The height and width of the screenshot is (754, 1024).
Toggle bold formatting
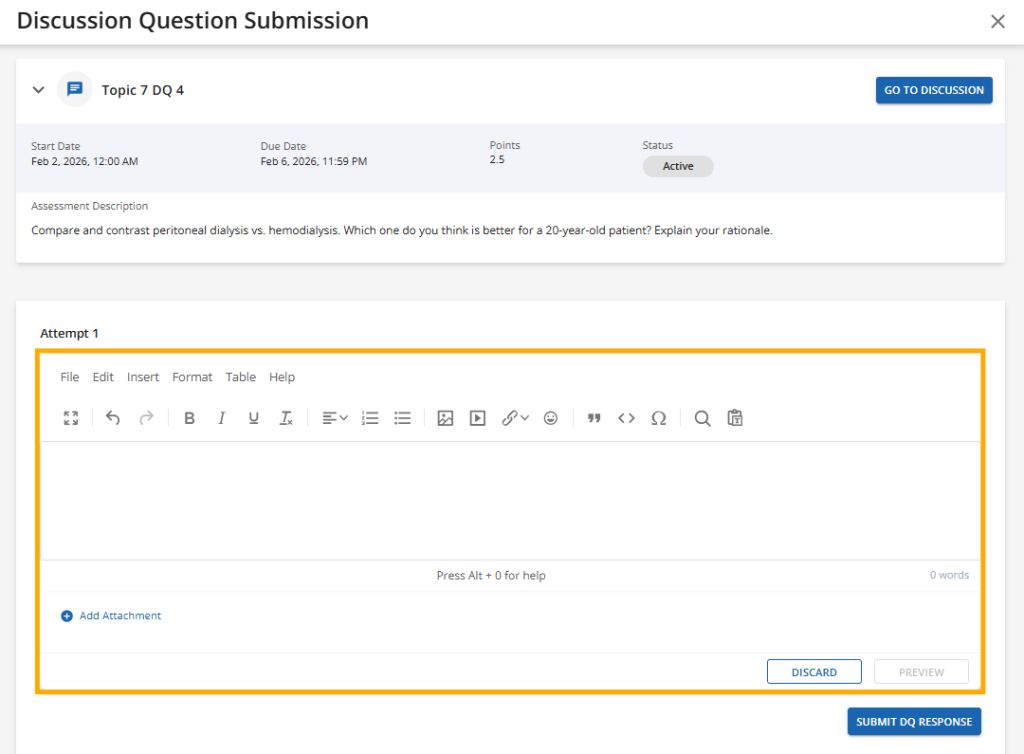tap(189, 418)
